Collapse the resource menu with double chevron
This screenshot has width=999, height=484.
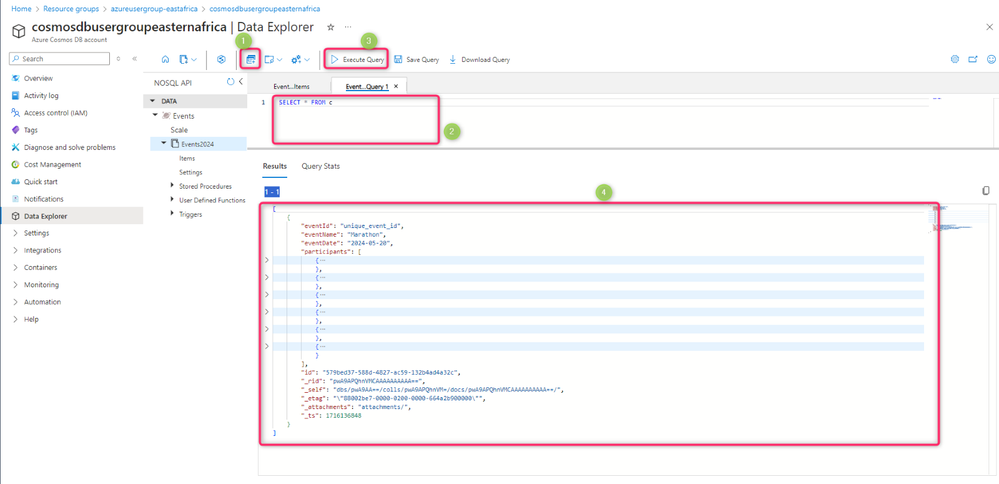tap(134, 59)
